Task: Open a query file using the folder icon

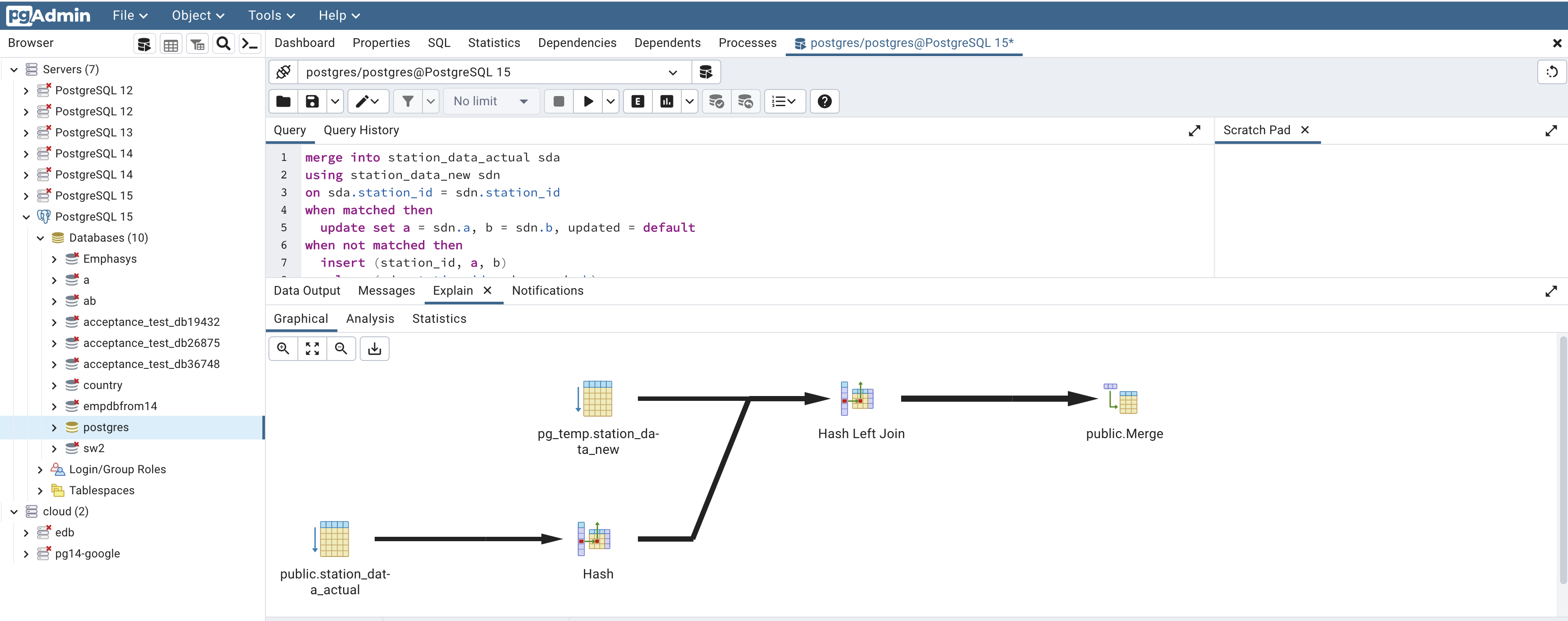Action: pos(283,101)
